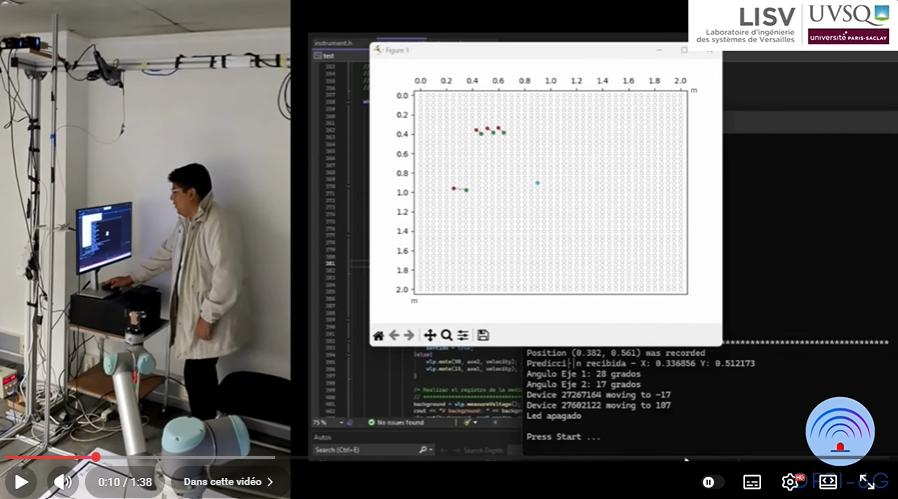898x499 pixels.
Task: Expand the 'Dans cette vidéo' chapters
Action: point(228,482)
